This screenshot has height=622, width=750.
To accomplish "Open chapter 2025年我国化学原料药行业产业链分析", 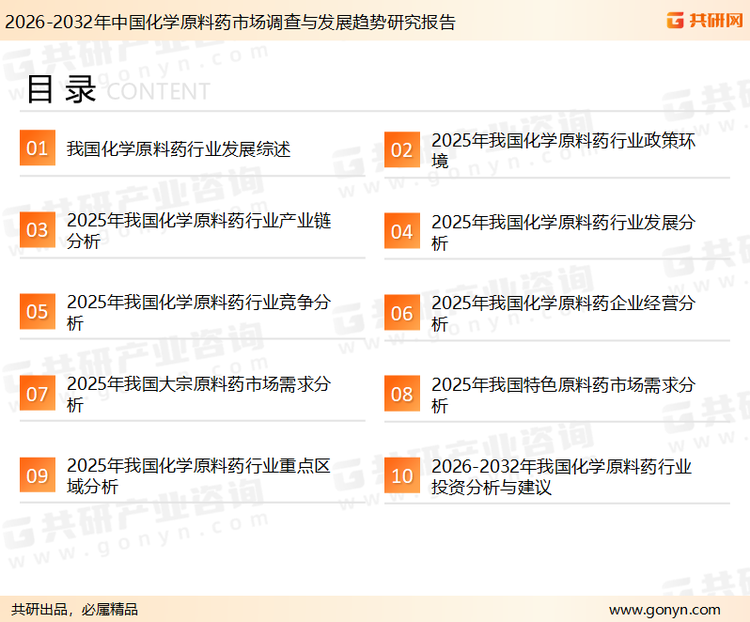I will click(x=199, y=231).
